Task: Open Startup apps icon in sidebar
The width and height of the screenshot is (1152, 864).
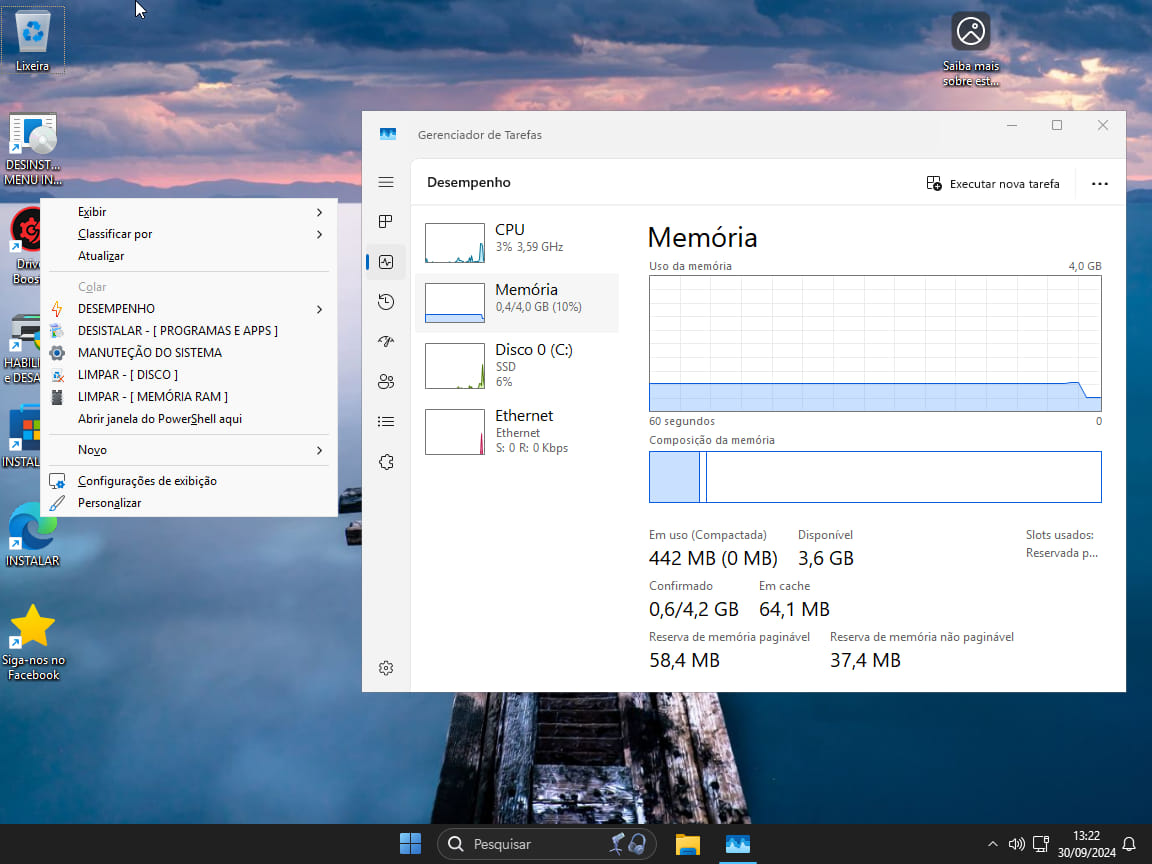Action: (x=386, y=342)
